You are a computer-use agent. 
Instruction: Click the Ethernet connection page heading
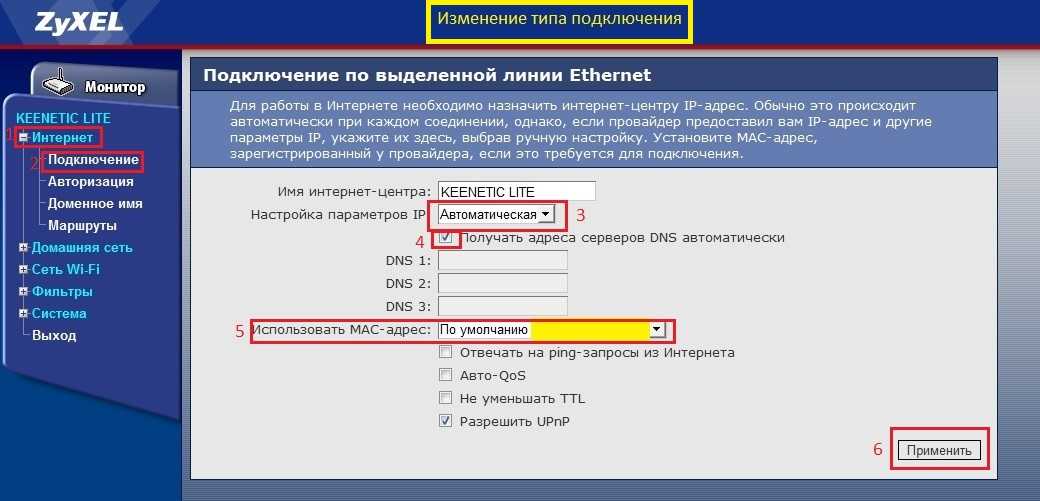[427, 75]
